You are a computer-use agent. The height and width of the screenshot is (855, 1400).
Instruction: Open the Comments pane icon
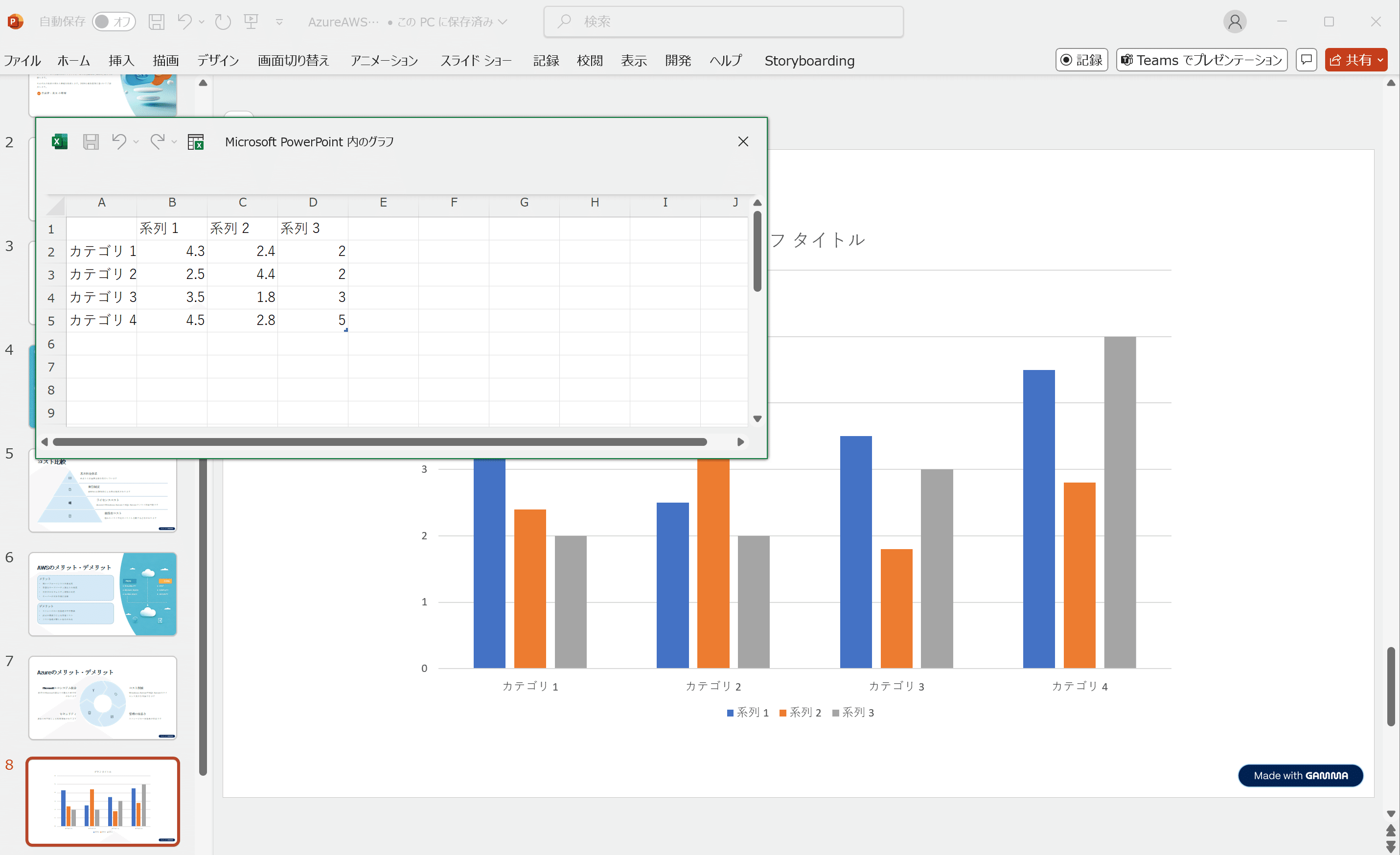(x=1306, y=60)
